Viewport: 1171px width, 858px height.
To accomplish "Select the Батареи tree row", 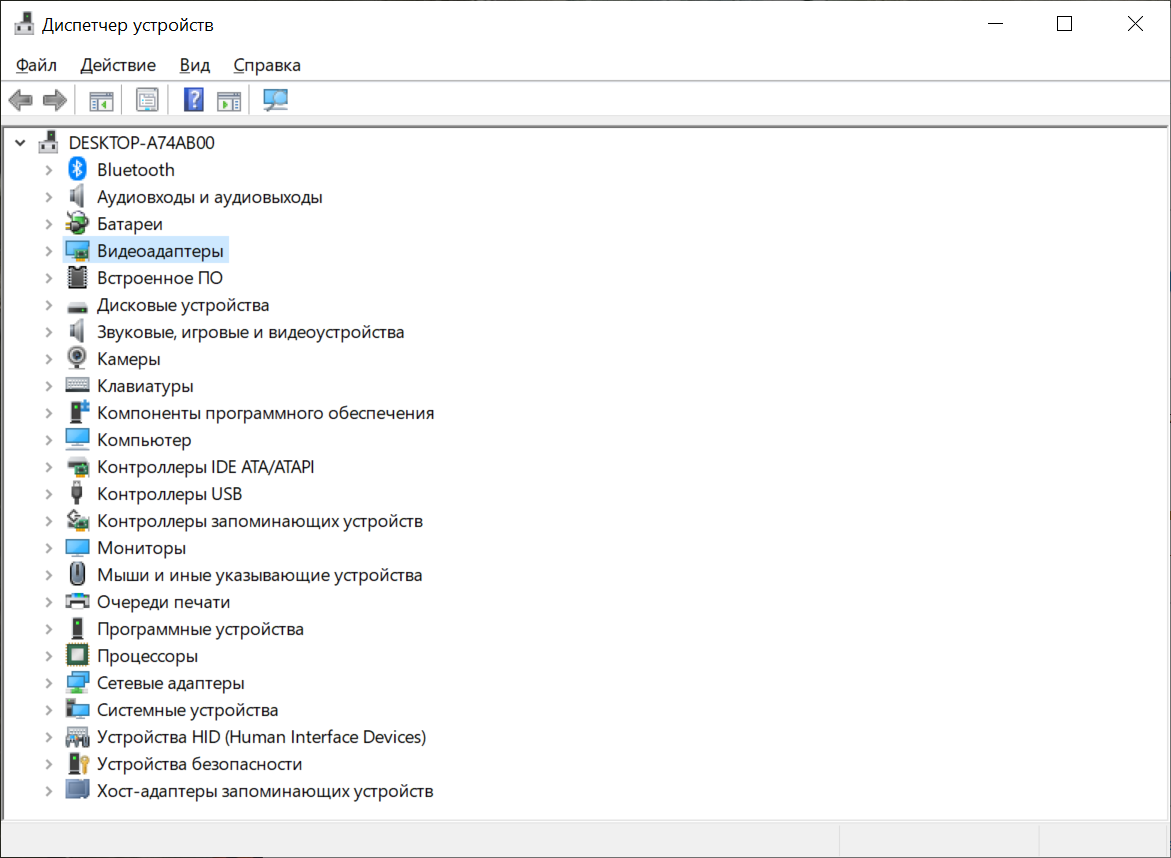I will (129, 224).
